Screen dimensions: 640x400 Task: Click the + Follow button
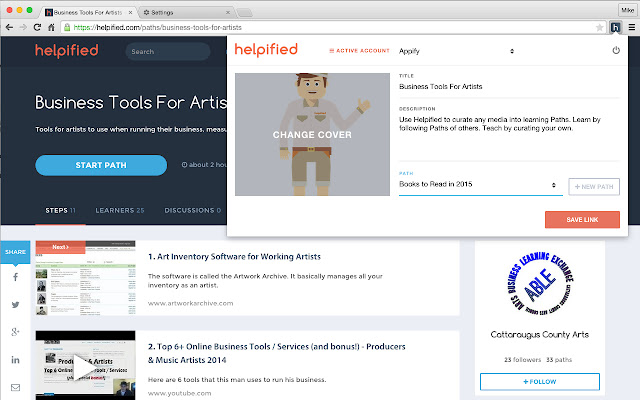tap(540, 382)
